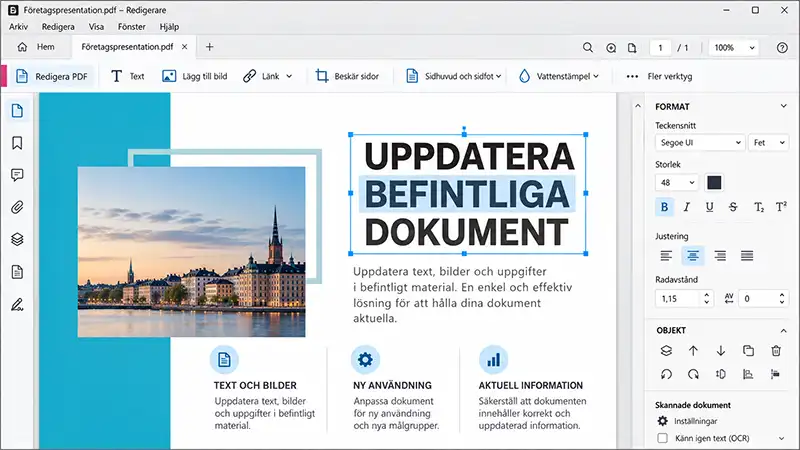This screenshot has height=450, width=800.
Task: Open the Pages panel in left sidebar
Action: pyautogui.click(x=17, y=111)
